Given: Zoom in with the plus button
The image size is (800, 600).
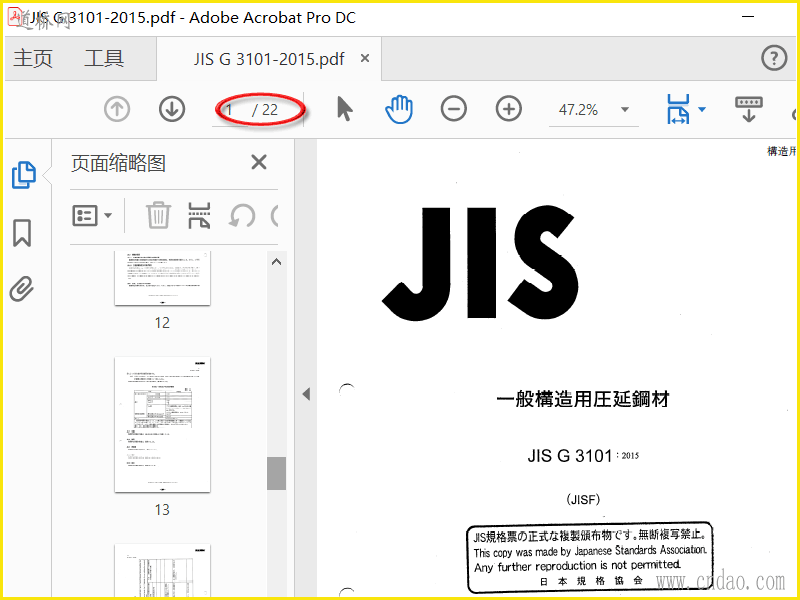Looking at the screenshot, I should click(x=509, y=109).
